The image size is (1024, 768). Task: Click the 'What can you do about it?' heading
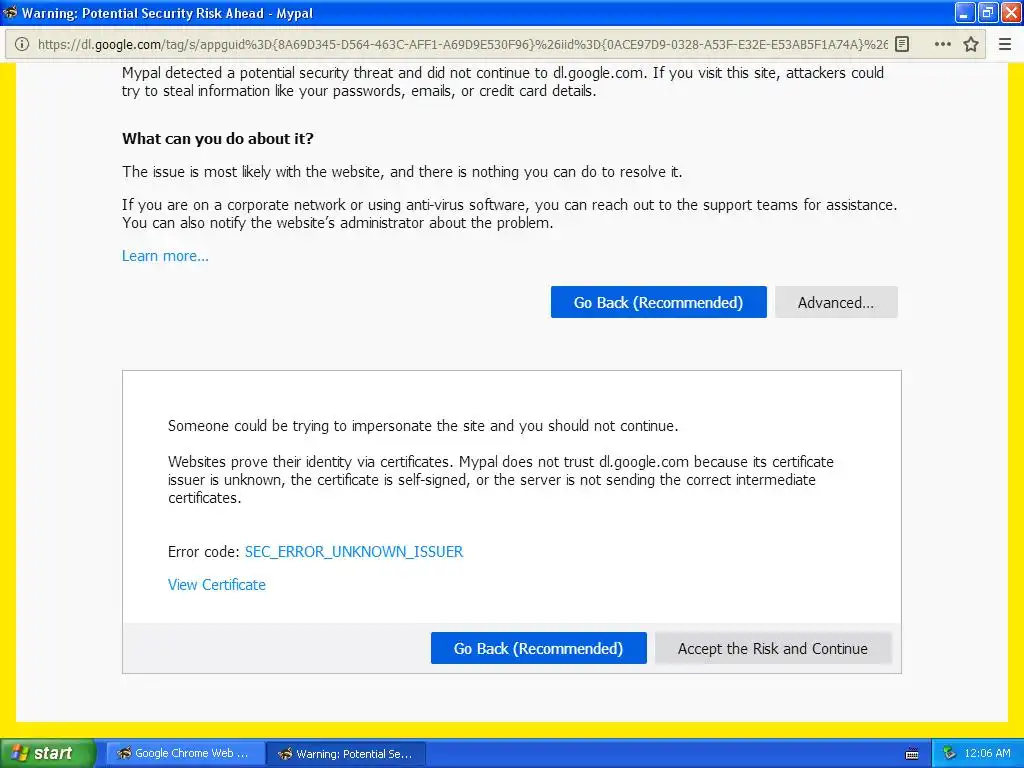[217, 138]
